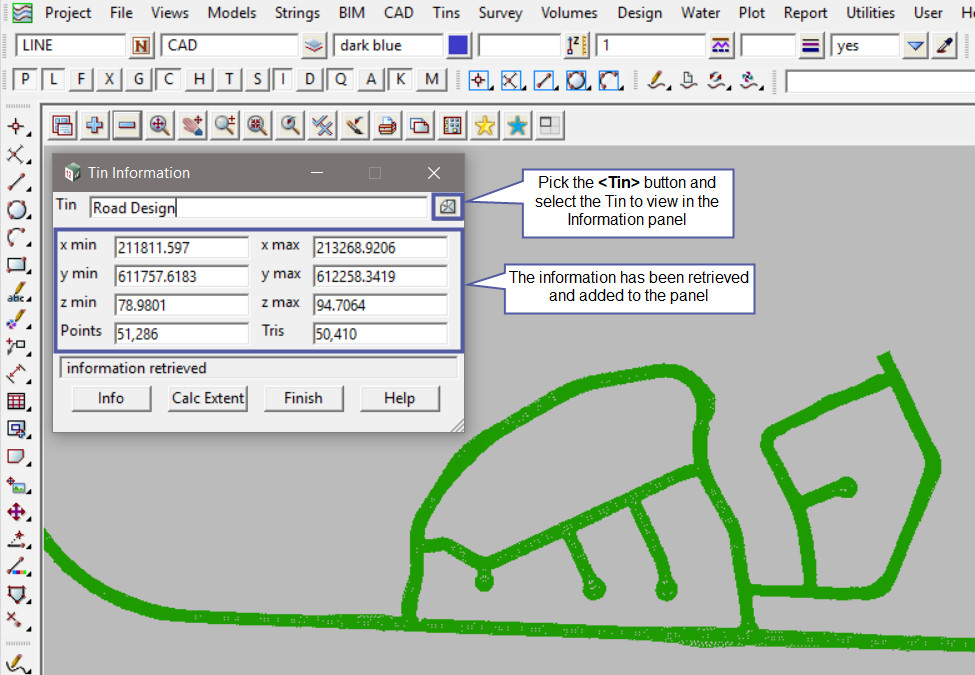Select the pan hand tool

(x=192, y=125)
